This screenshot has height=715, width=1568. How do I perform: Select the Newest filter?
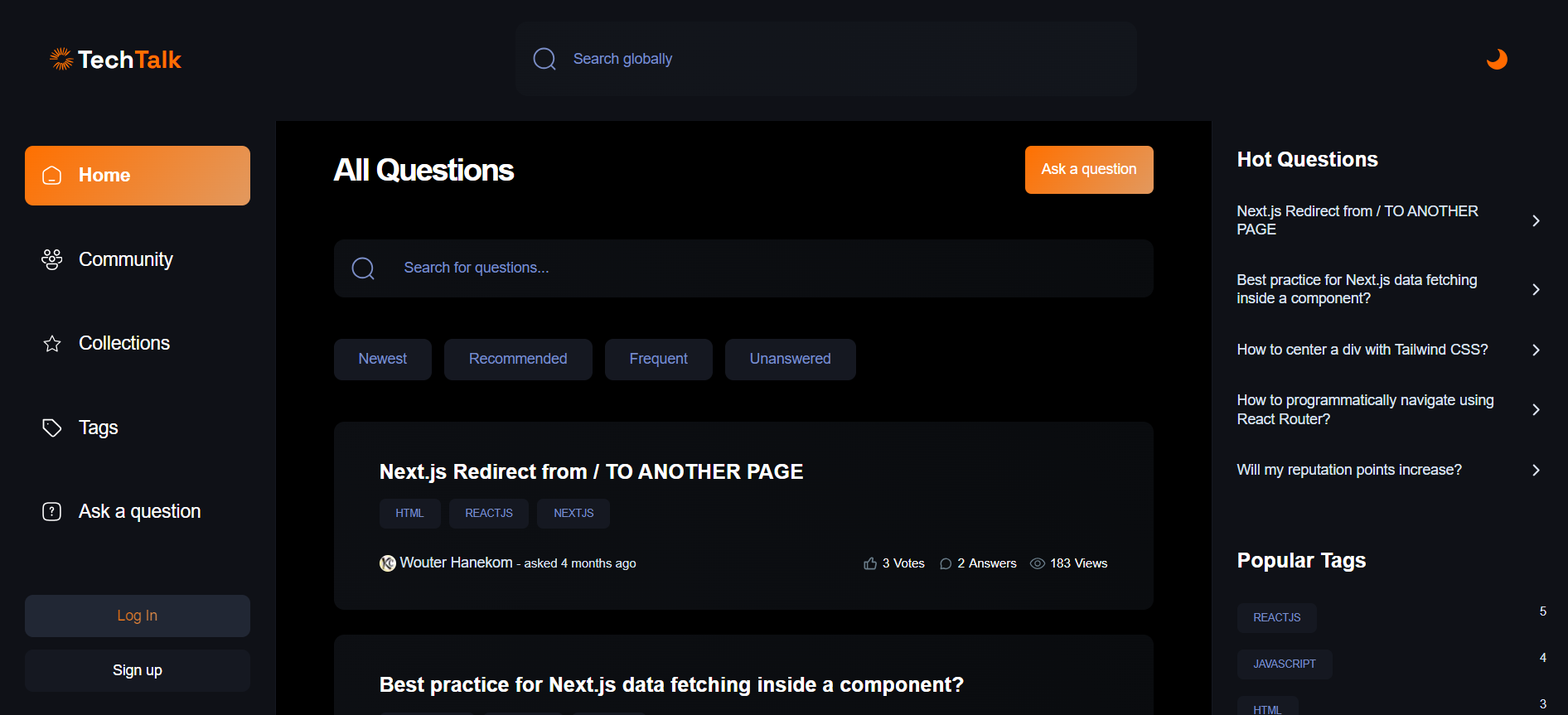382,359
